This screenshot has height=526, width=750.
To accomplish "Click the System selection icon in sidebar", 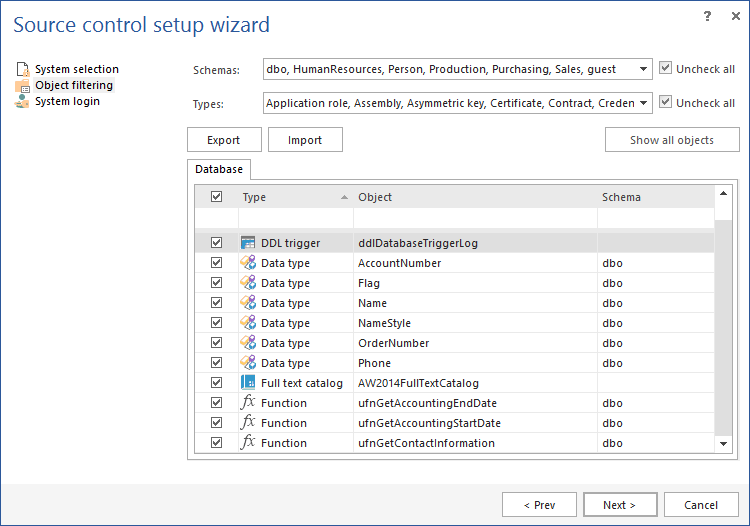I will pyautogui.click(x=23, y=69).
